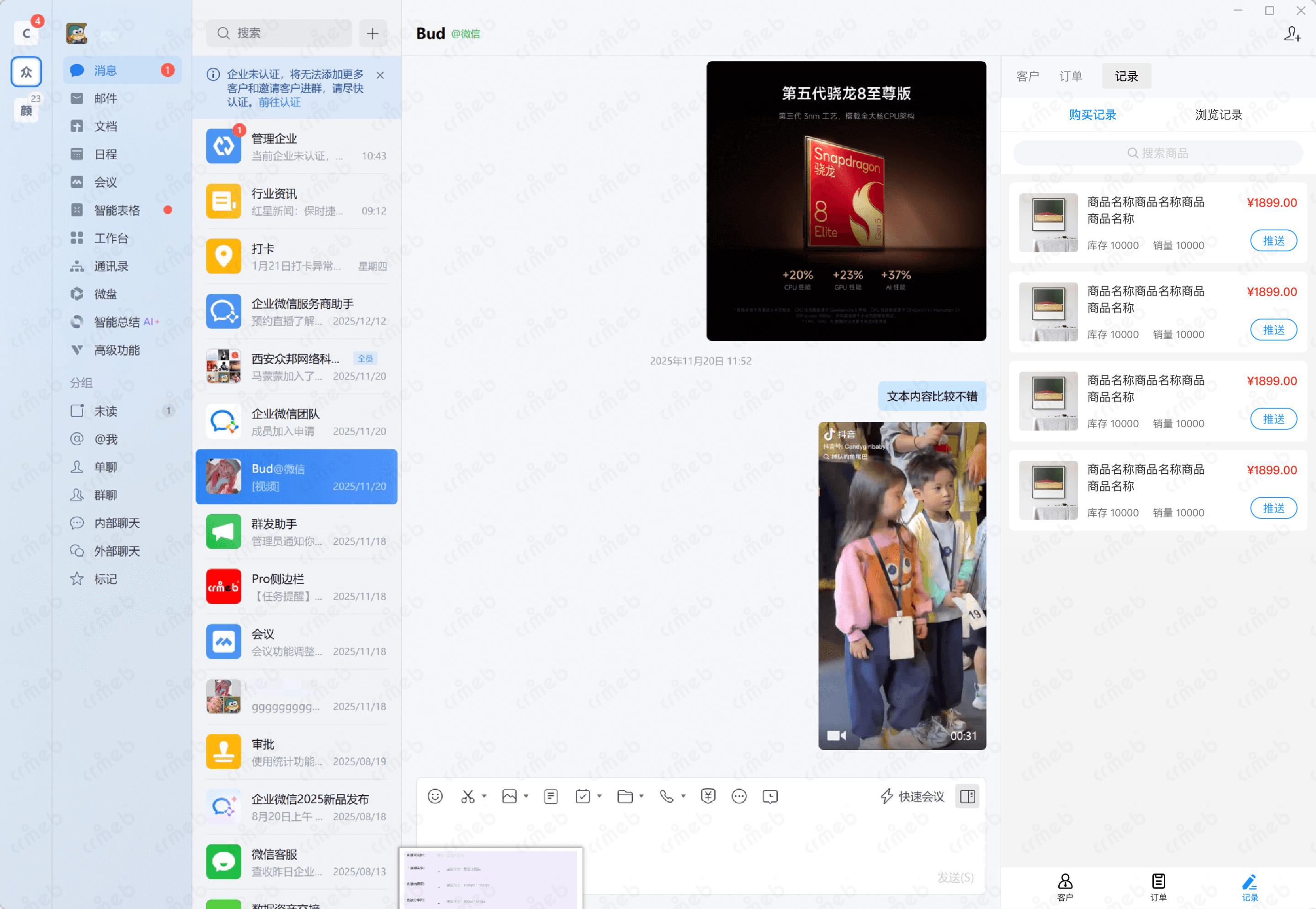Switch to the 浏览记录 tab
This screenshot has width=1316, height=909.
1218,114
